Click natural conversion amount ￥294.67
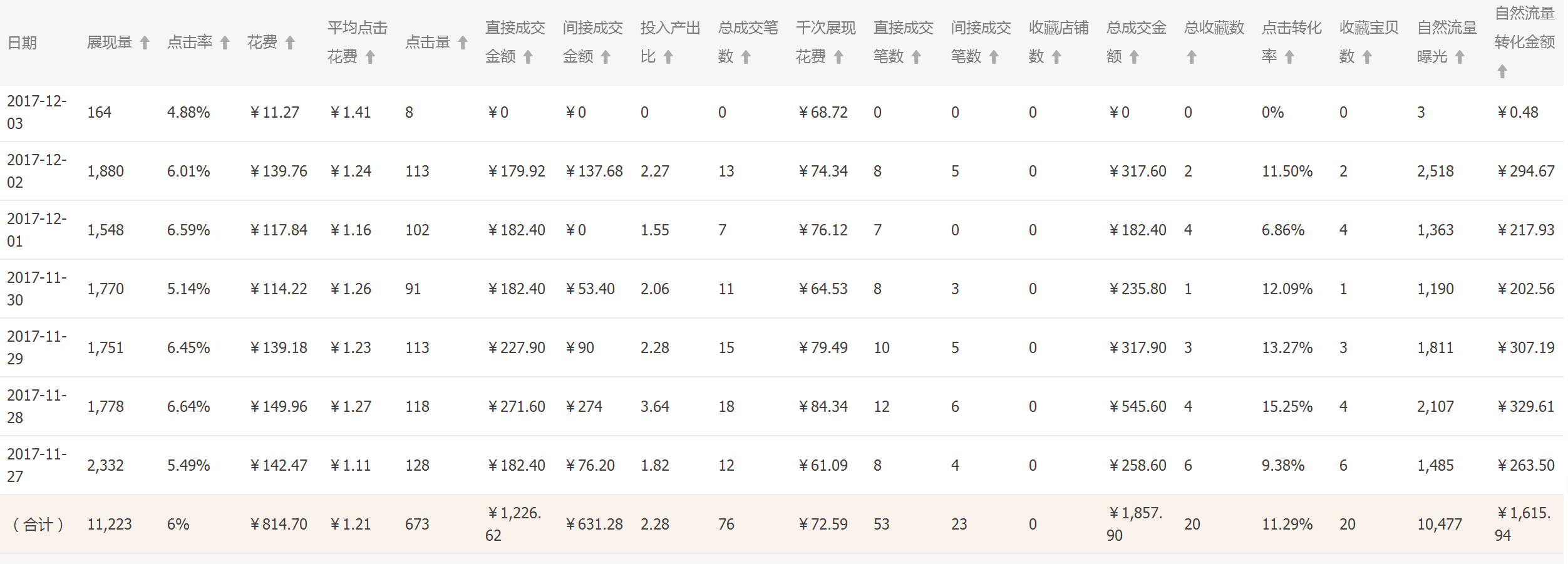 tap(1525, 171)
